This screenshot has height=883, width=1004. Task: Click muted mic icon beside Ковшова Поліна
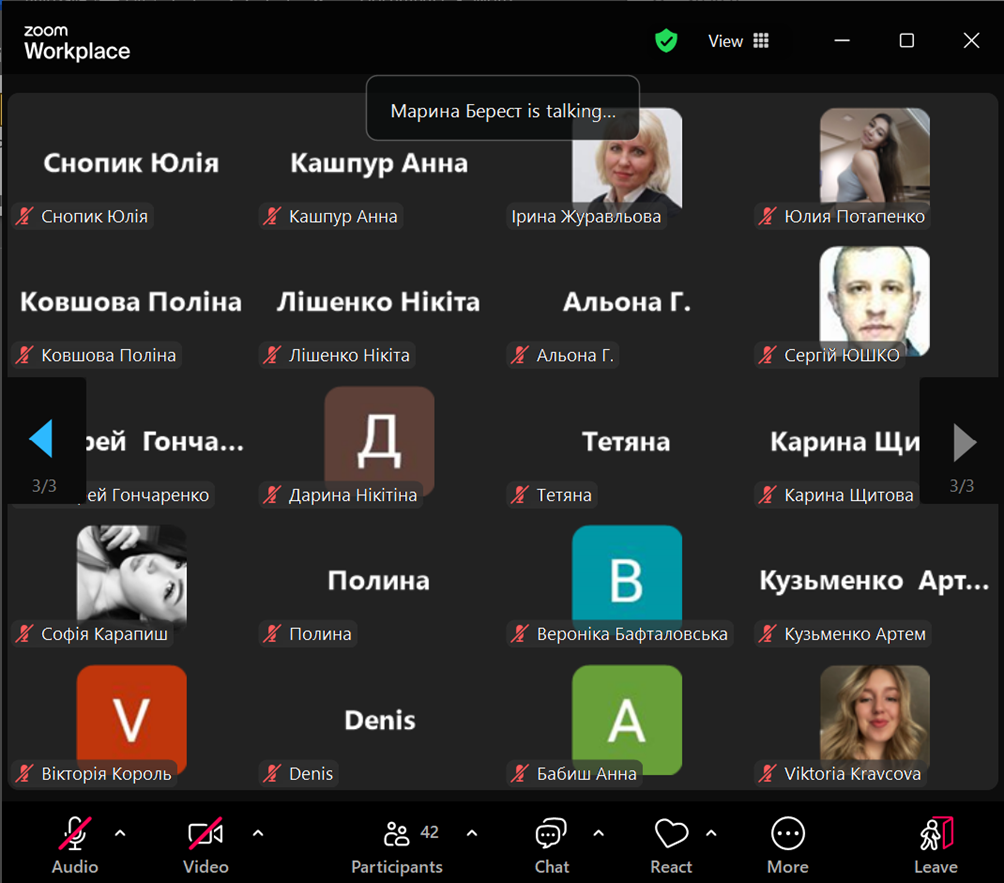click(25, 355)
